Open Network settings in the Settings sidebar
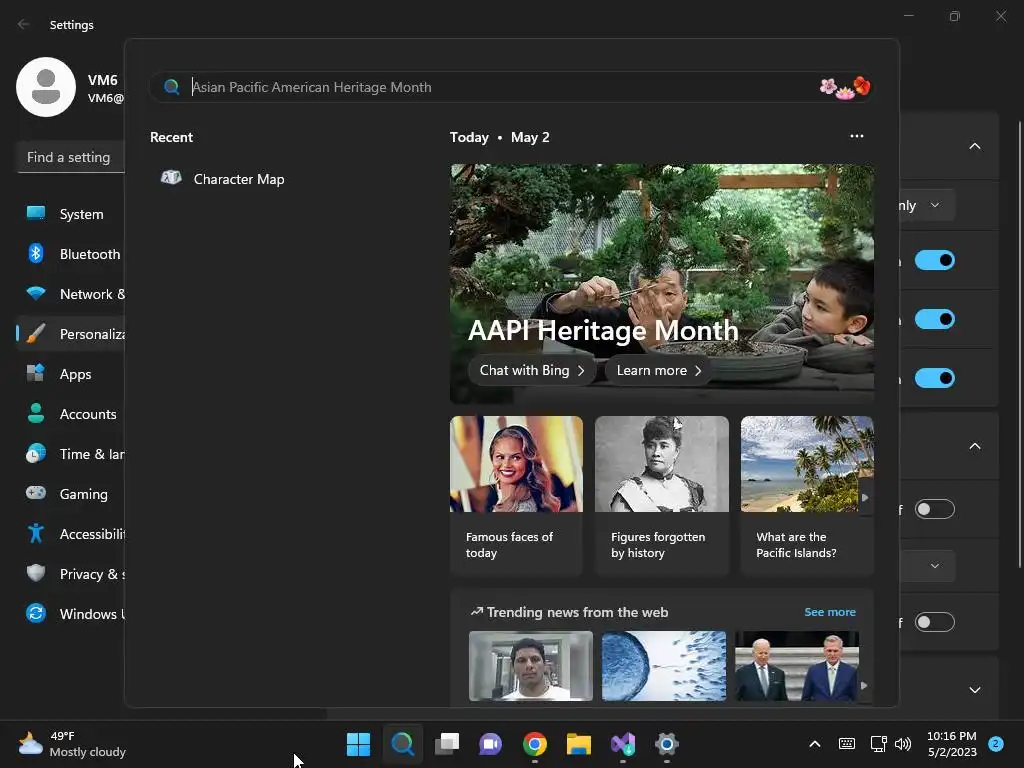 click(71, 294)
